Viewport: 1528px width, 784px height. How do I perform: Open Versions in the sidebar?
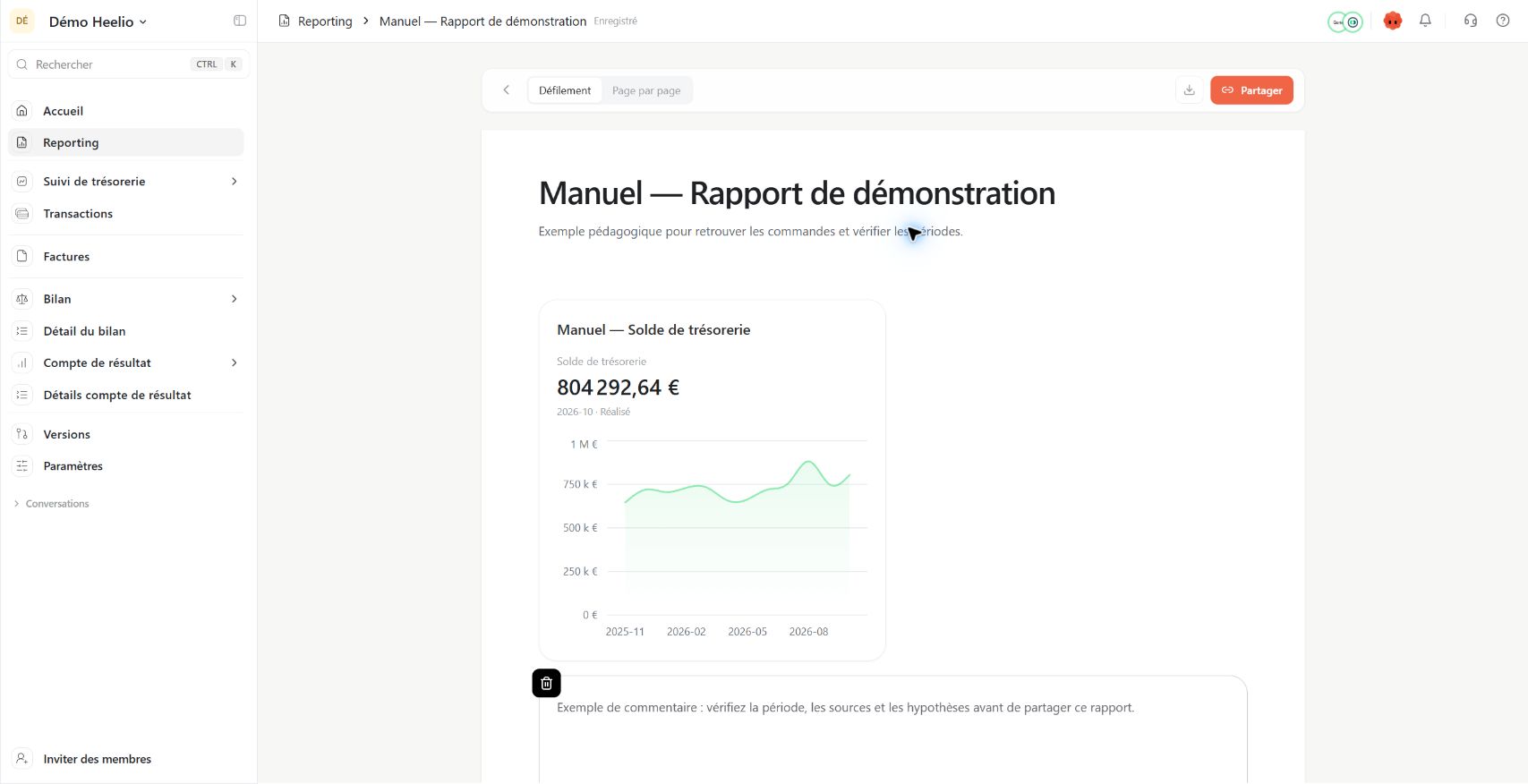pyautogui.click(x=125, y=434)
